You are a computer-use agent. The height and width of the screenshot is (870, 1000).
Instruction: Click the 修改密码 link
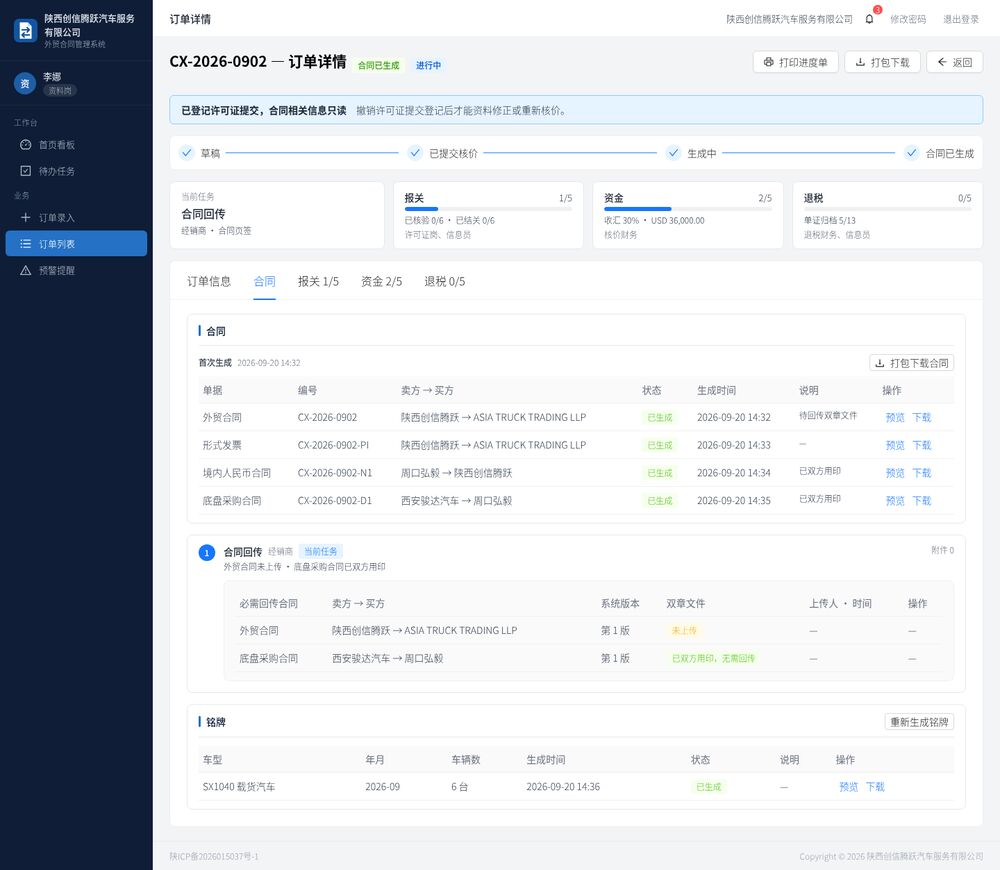[x=908, y=19]
